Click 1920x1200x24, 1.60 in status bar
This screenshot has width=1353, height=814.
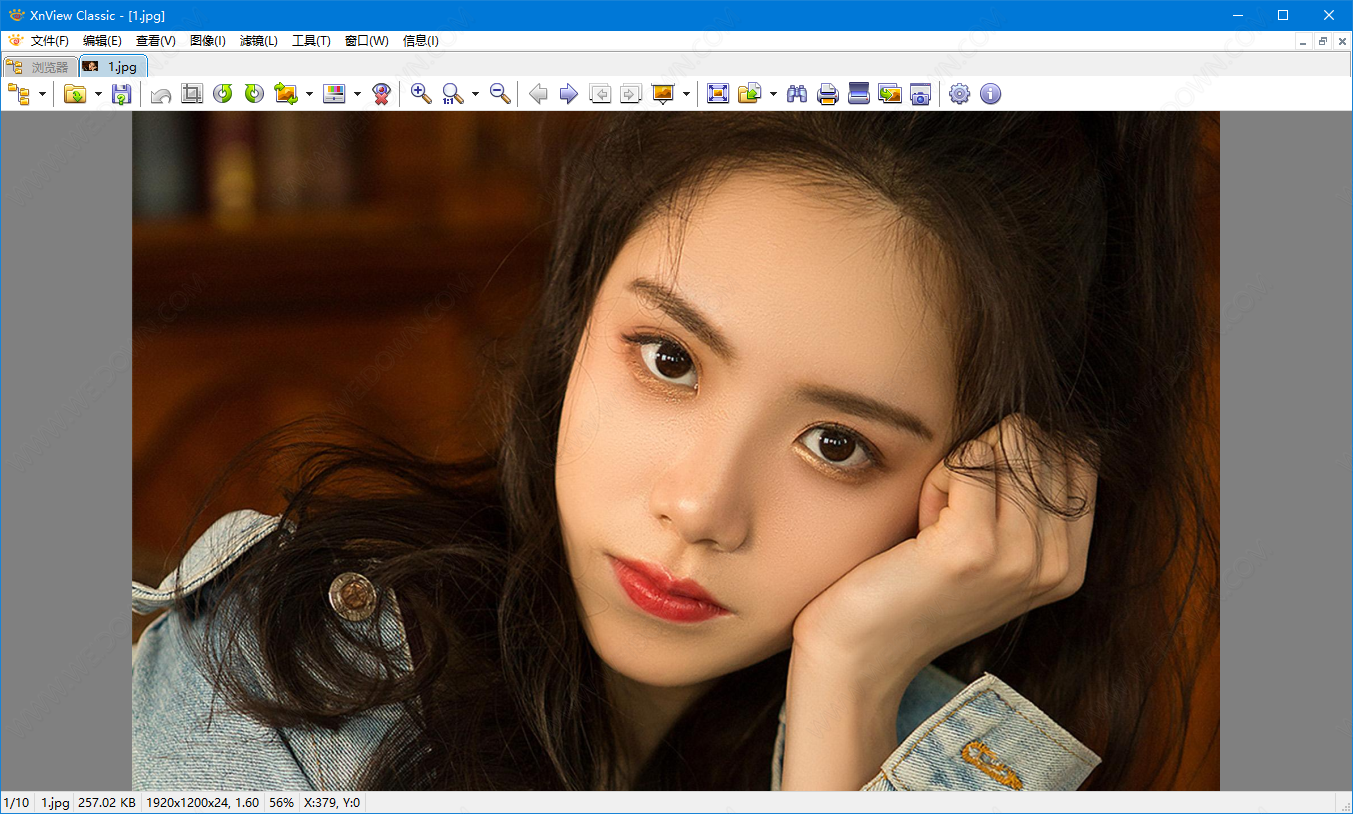tap(203, 803)
